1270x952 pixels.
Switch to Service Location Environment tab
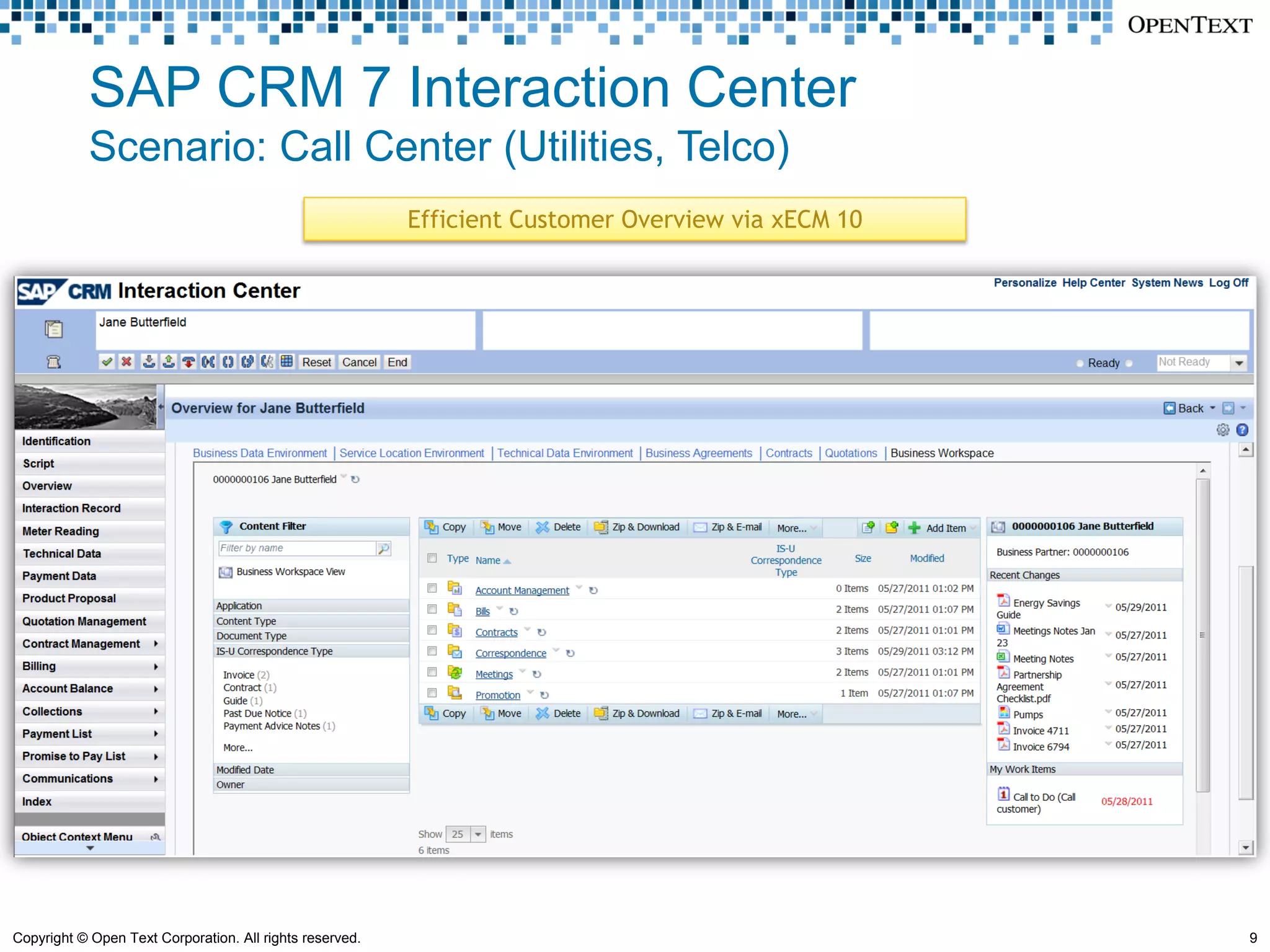coord(412,453)
